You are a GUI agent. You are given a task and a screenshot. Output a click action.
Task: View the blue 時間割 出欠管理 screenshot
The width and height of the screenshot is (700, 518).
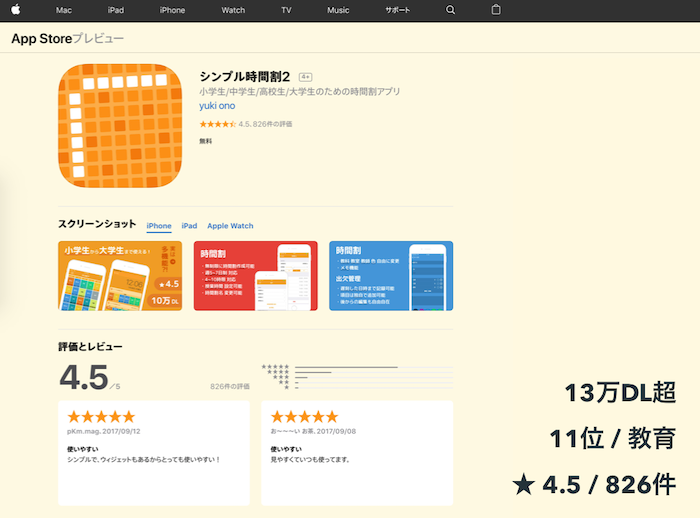(x=391, y=276)
